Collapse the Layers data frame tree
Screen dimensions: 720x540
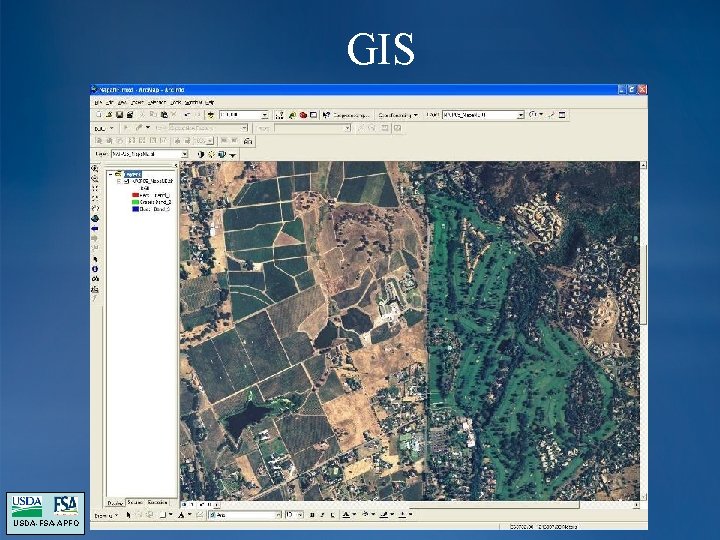tap(110, 174)
